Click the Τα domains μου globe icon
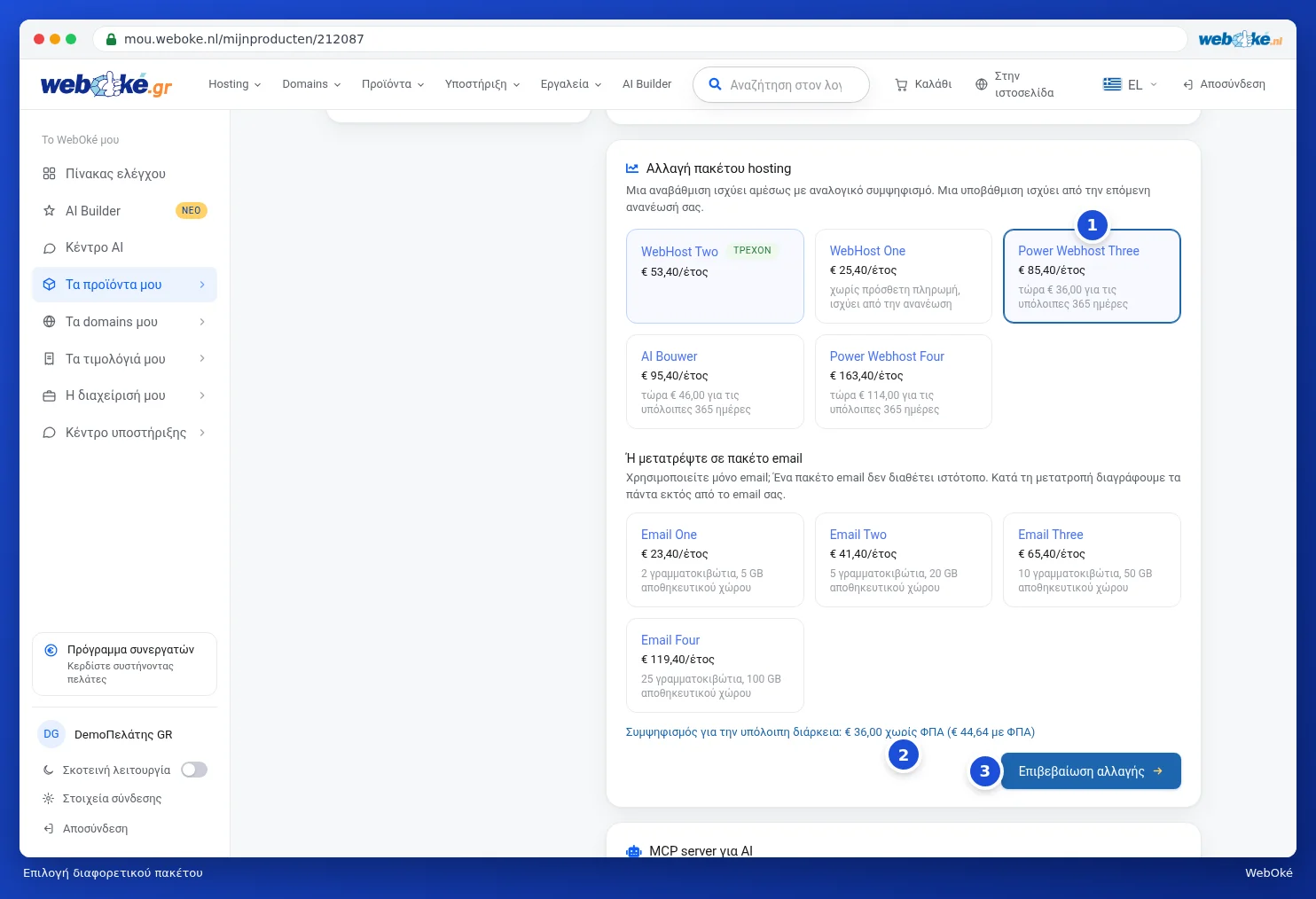The height and width of the screenshot is (899, 1316). (50, 322)
